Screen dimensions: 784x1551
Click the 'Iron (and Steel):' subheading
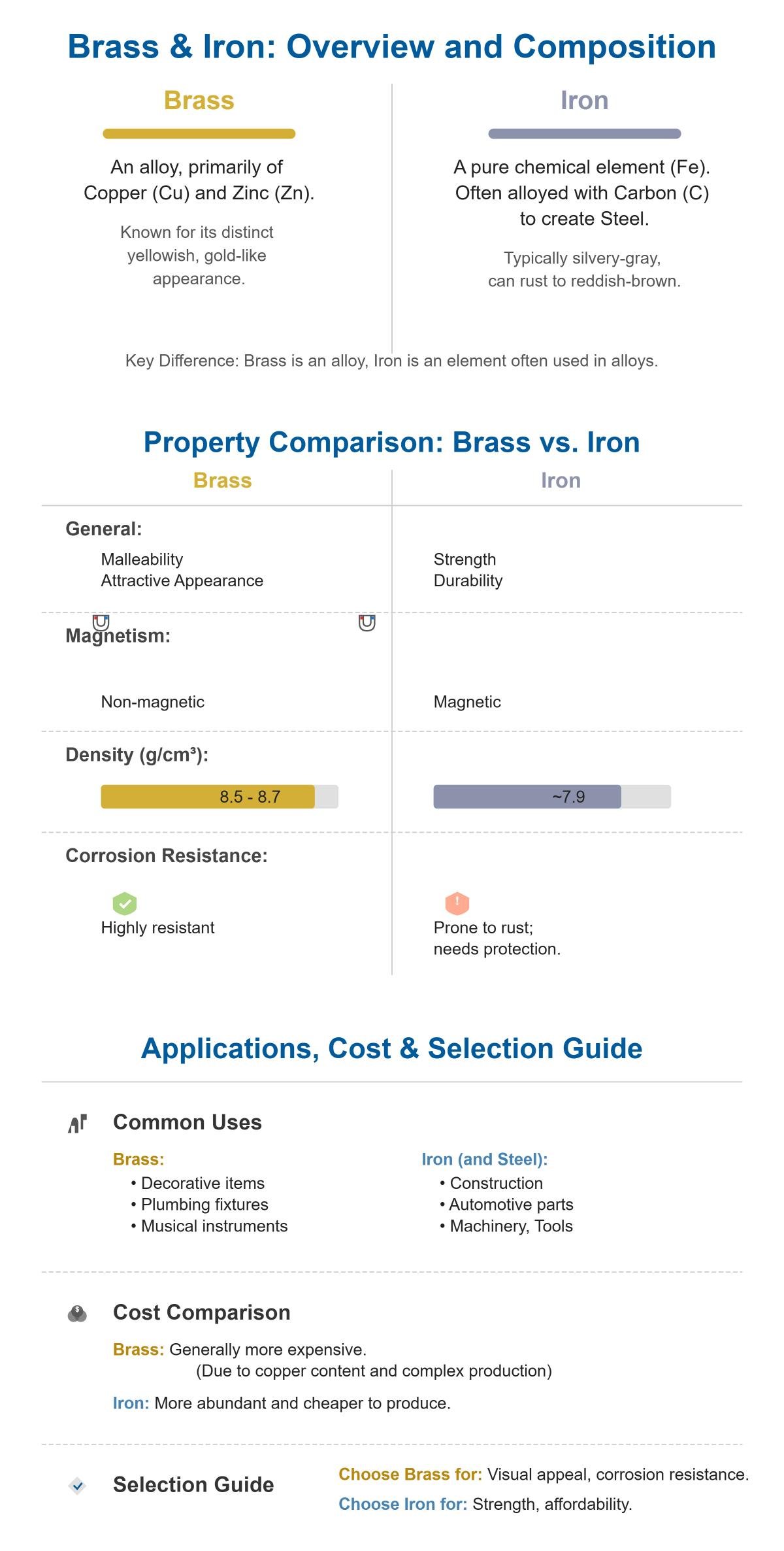point(484,1159)
